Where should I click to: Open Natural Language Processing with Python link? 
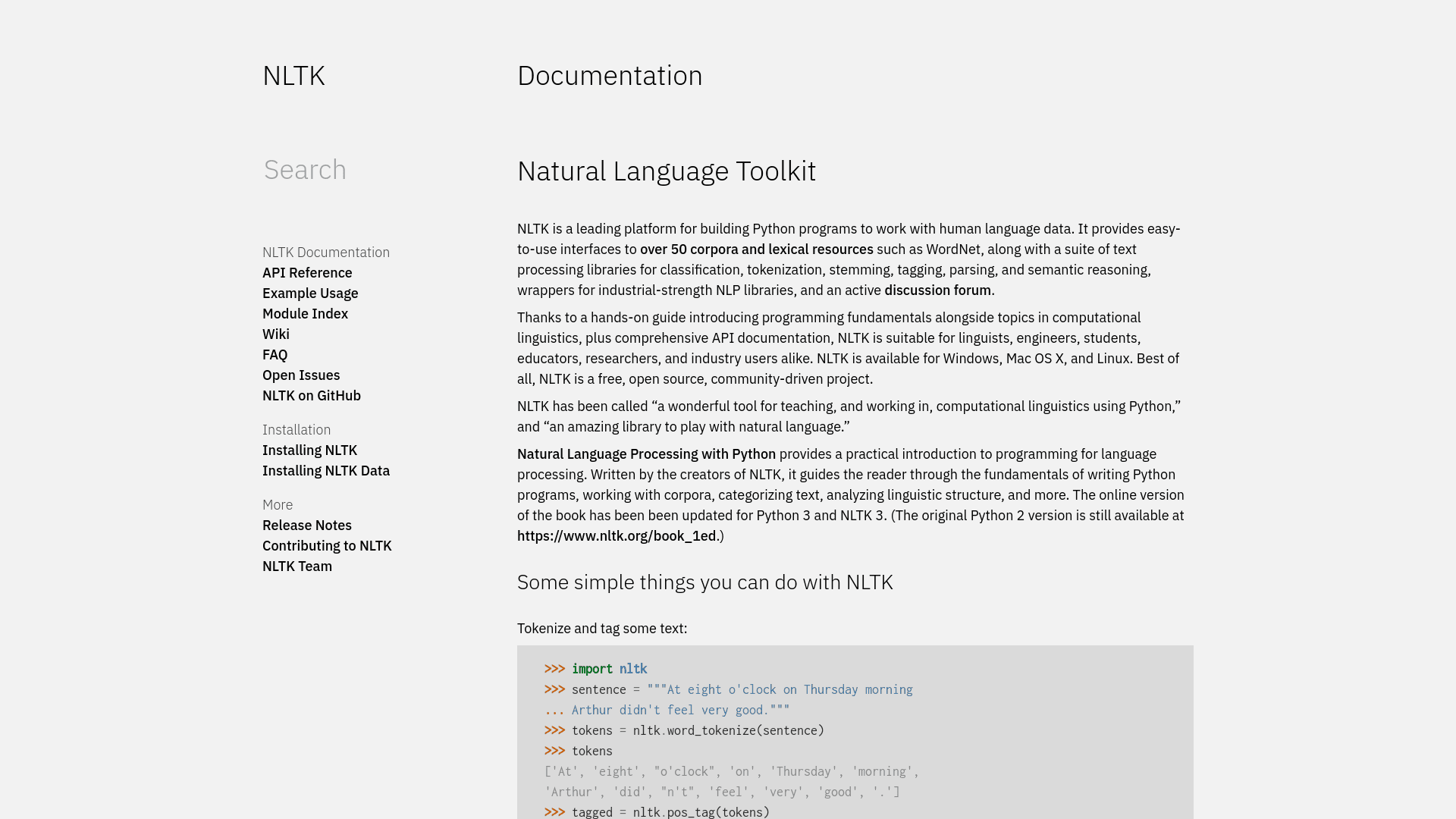[x=646, y=454]
